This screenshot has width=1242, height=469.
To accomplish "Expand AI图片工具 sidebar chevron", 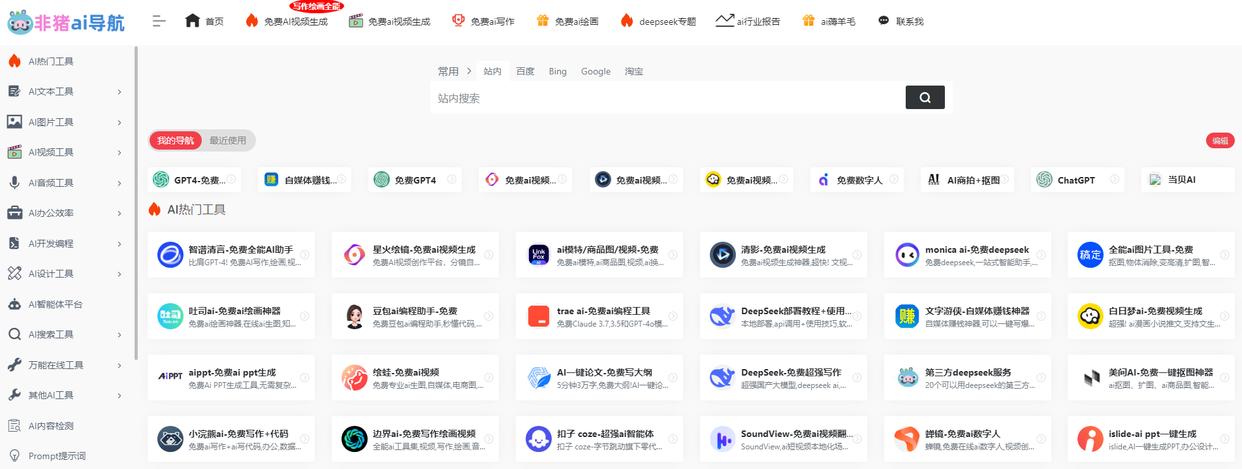I will pyautogui.click(x=120, y=122).
